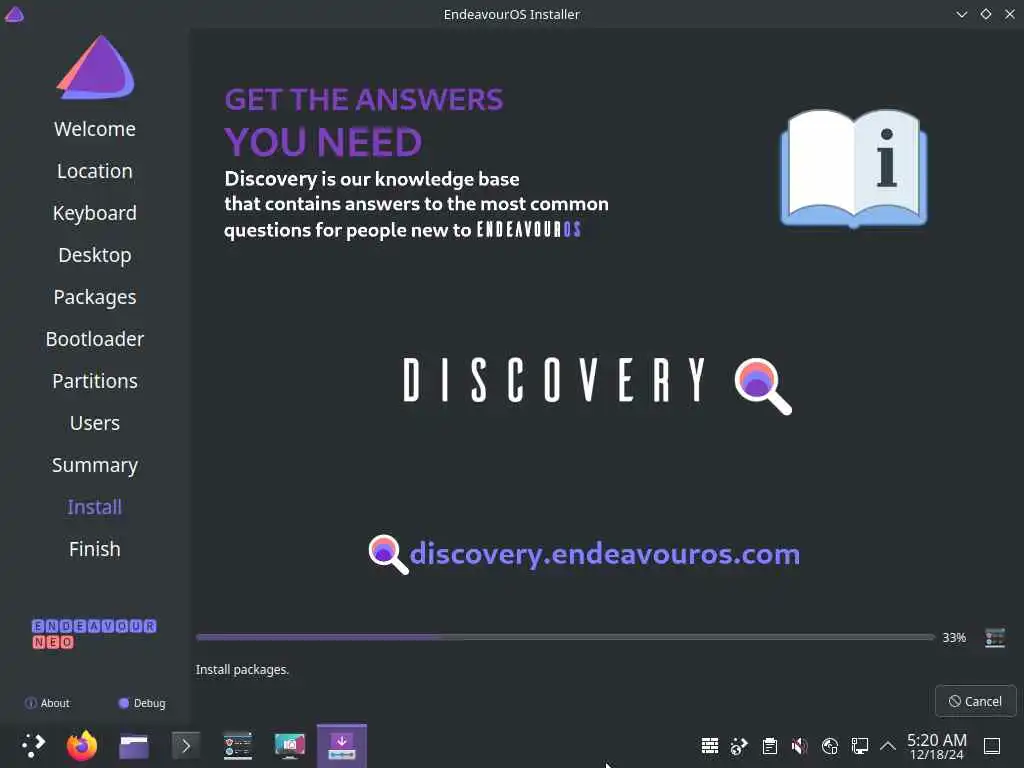Select the Finish step in sidebar
Image resolution: width=1024 pixels, height=768 pixels.
[x=95, y=549]
